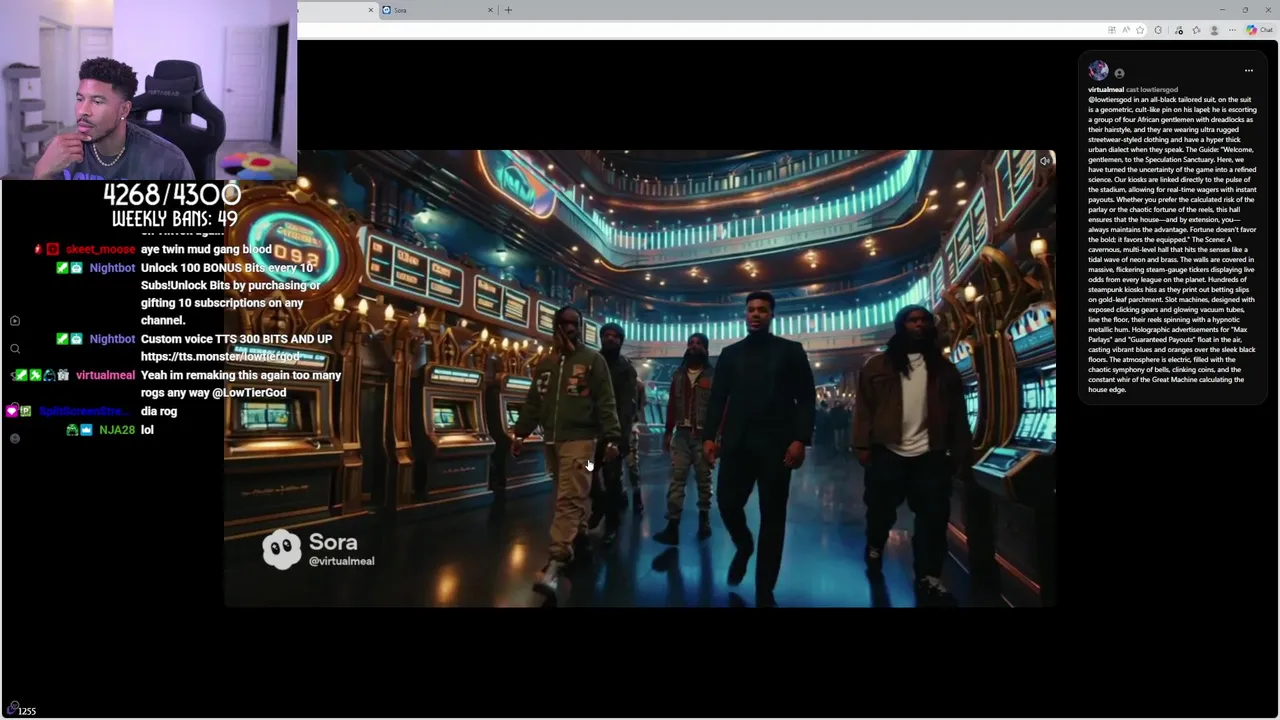The height and width of the screenshot is (720, 1280).
Task: Click the Sora sidebar play/explore icon
Action: [x=15, y=321]
